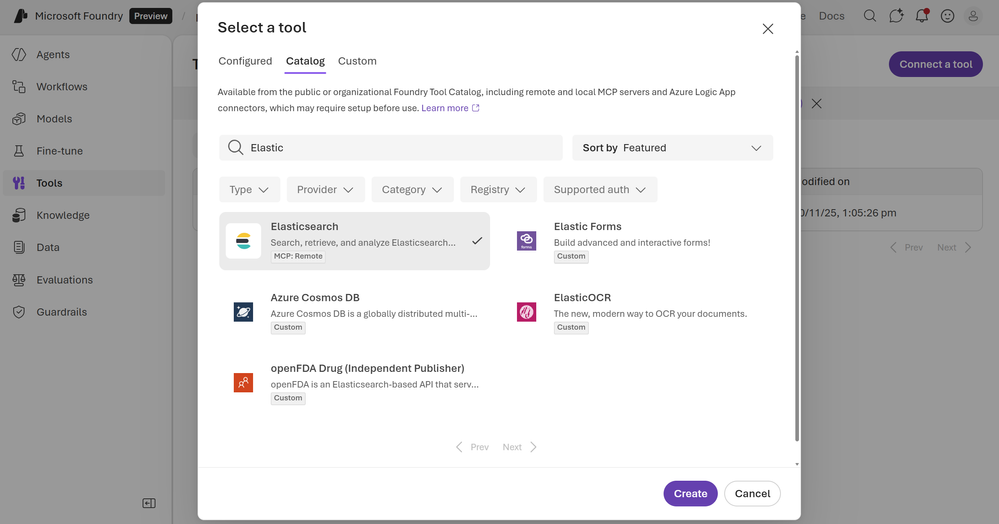
Task: Open the notifications bell icon
Action: tap(922, 16)
